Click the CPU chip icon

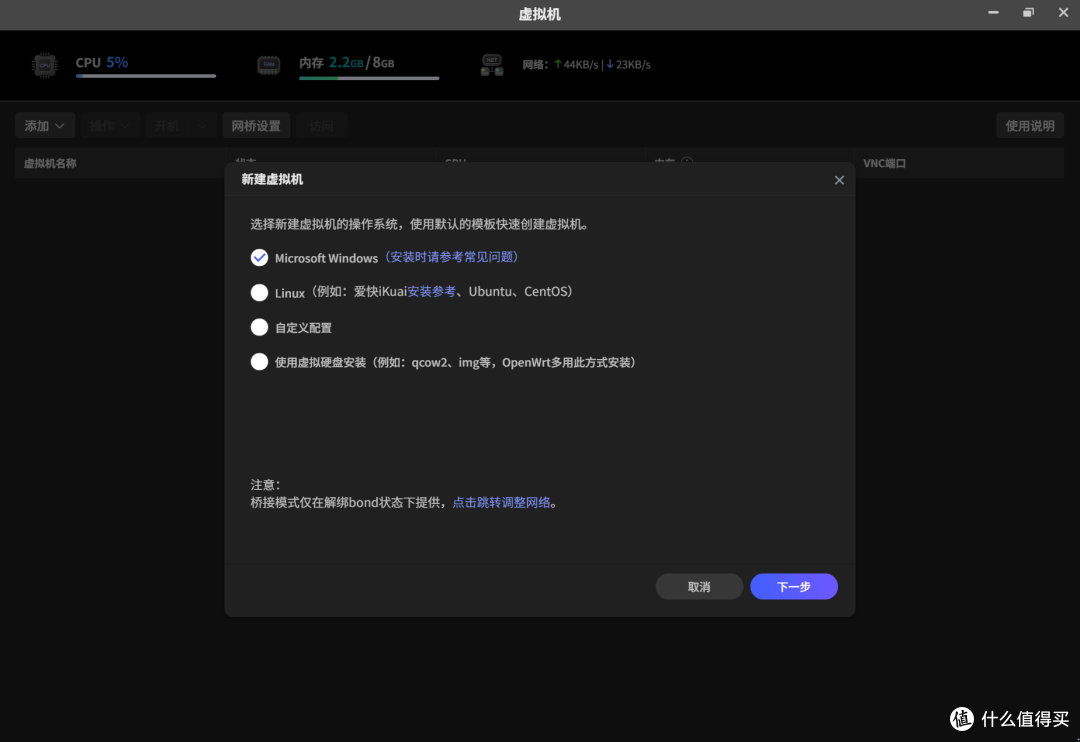tap(44, 65)
